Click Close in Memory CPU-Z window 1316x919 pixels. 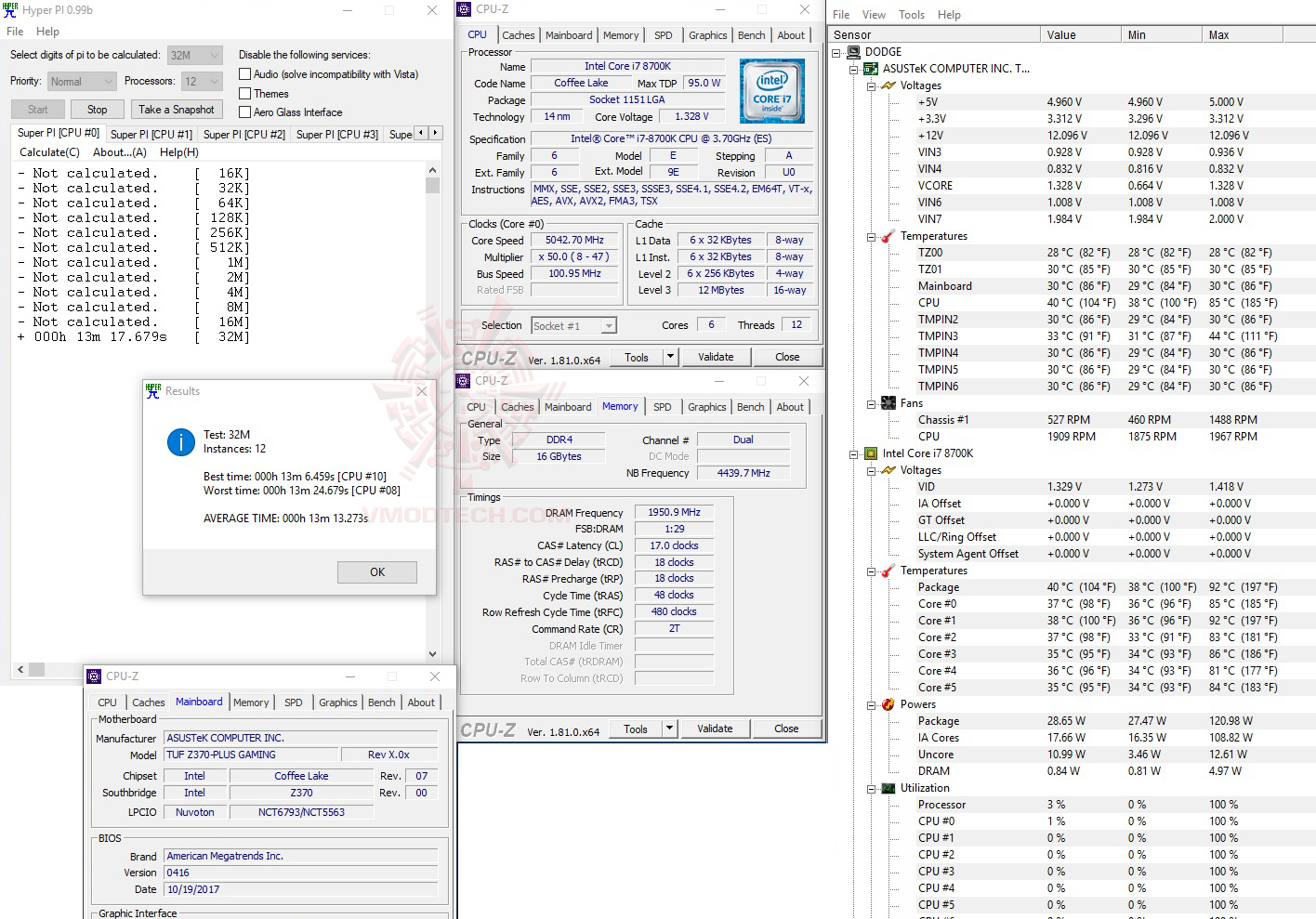(786, 729)
